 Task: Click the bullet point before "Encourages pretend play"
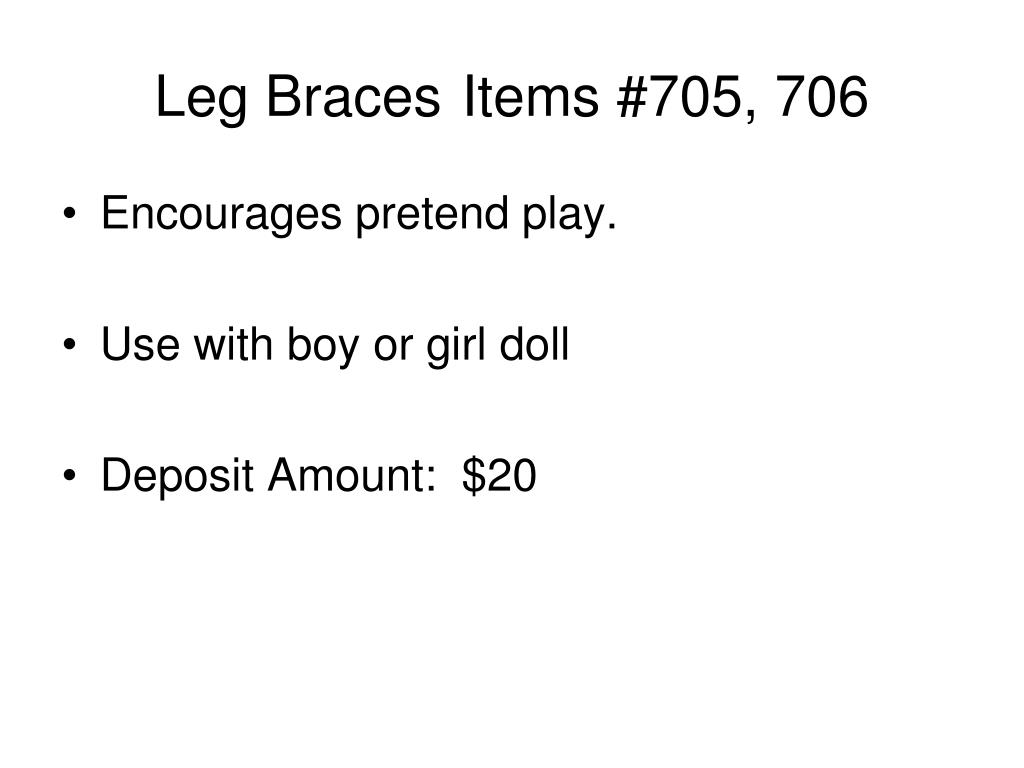(x=70, y=214)
